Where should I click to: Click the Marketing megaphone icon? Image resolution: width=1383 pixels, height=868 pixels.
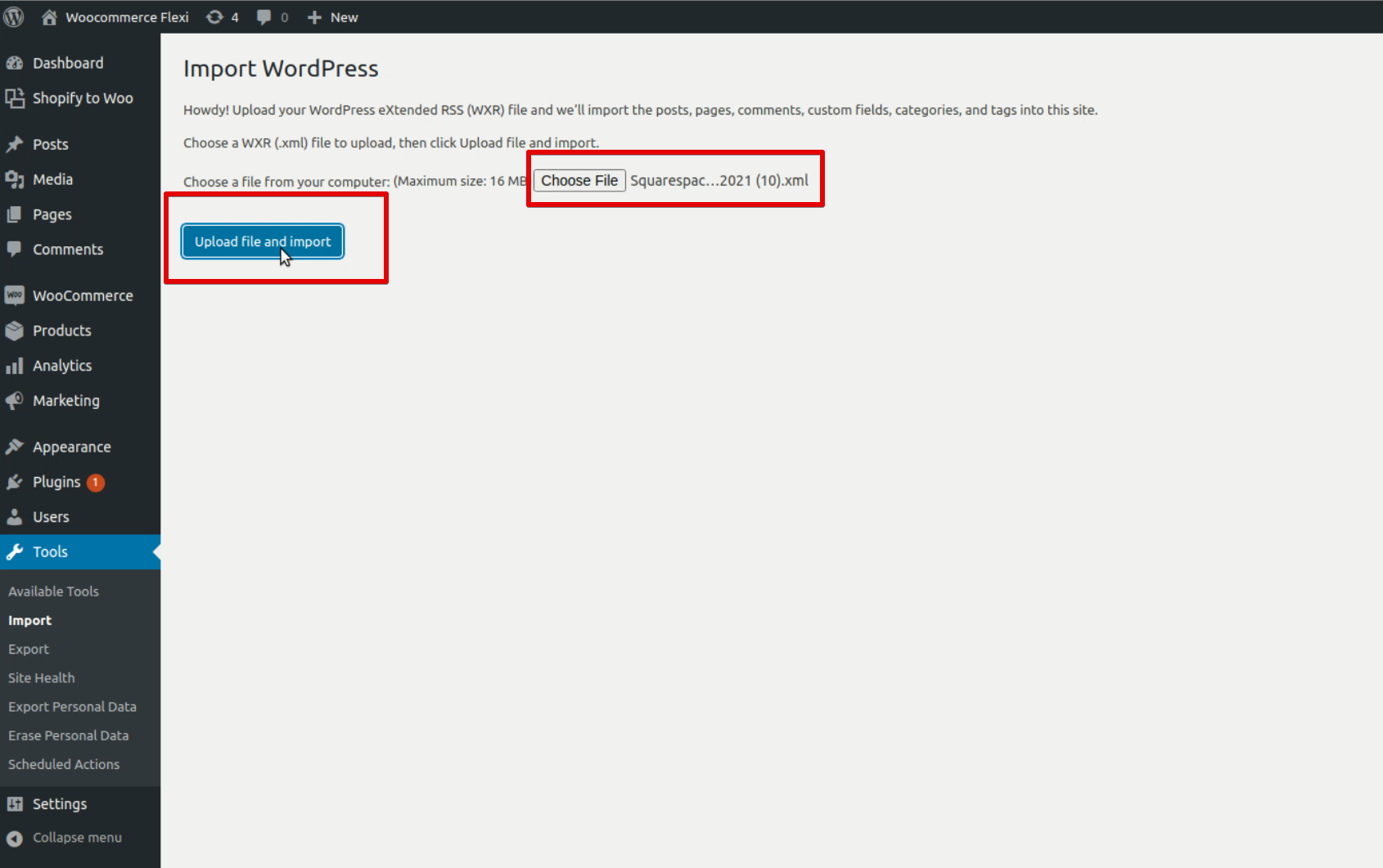(15, 400)
